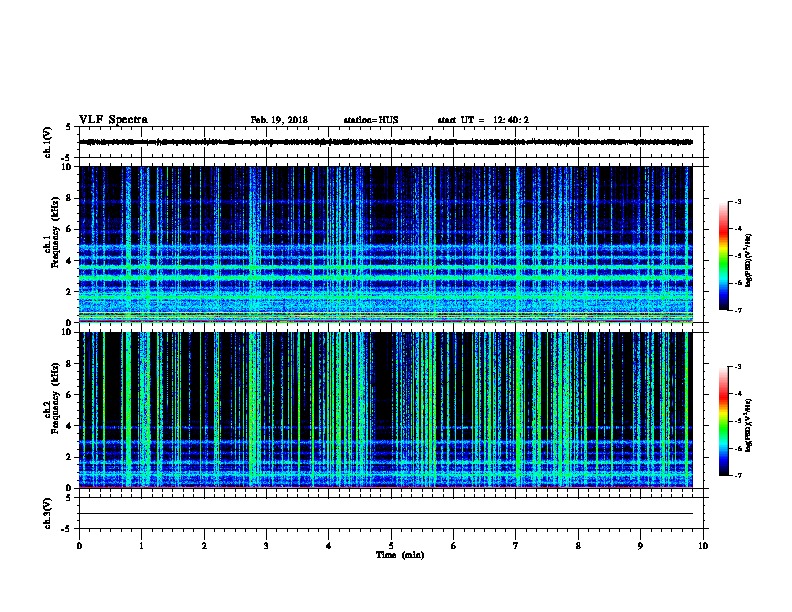Image resolution: width=792 pixels, height=612 pixels.
Task: Click the "1" tick on the time axis
Action: coord(141,546)
